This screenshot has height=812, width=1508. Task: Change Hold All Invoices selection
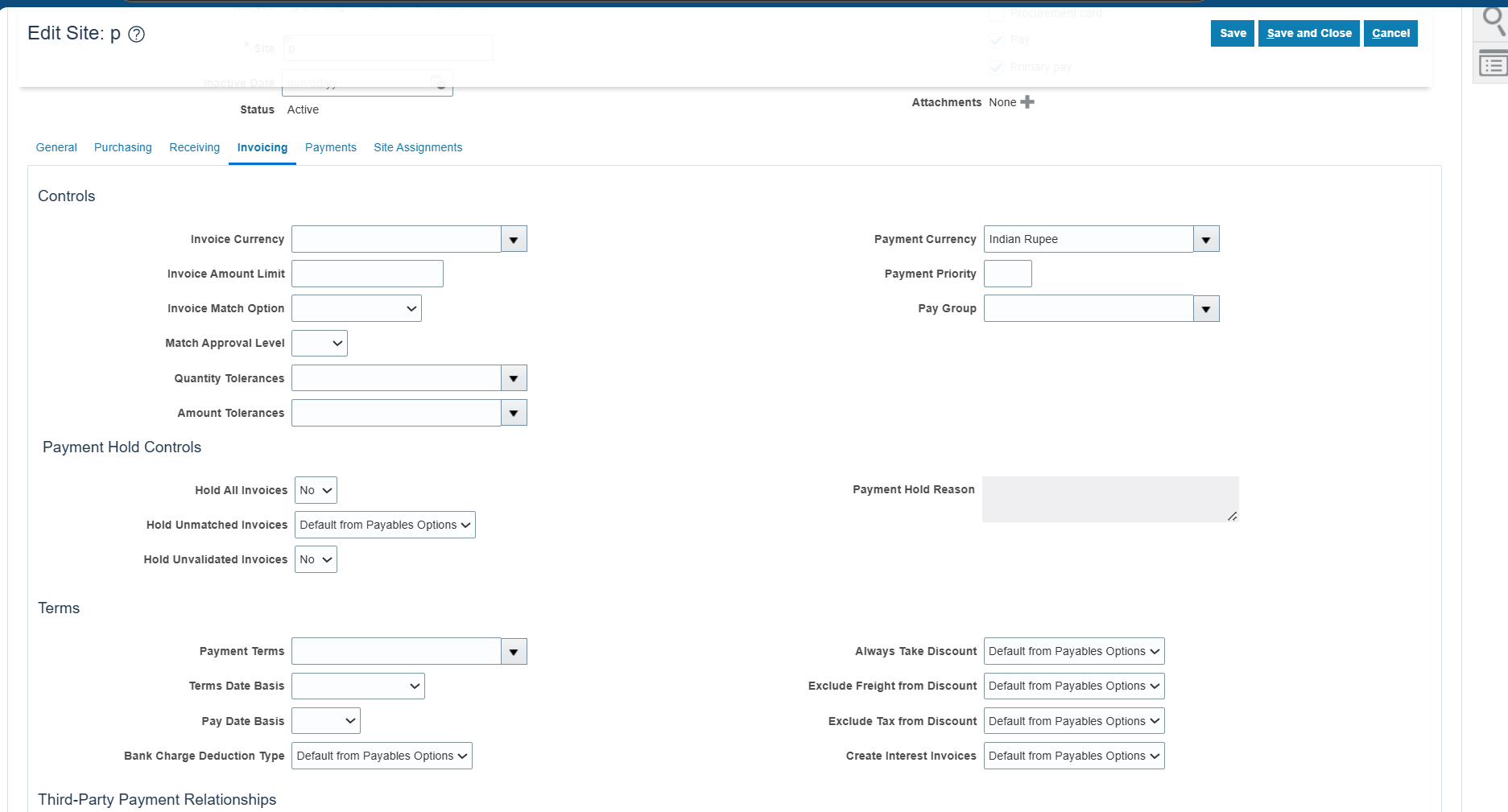[315, 489]
